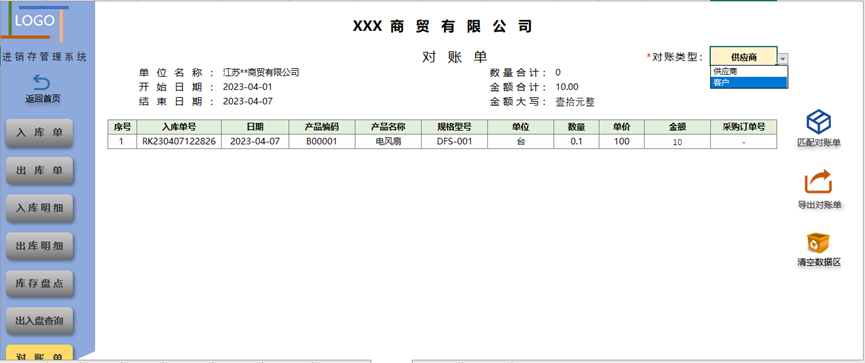Click the unit cell 台
This screenshot has height=363, width=865.
click(x=521, y=141)
